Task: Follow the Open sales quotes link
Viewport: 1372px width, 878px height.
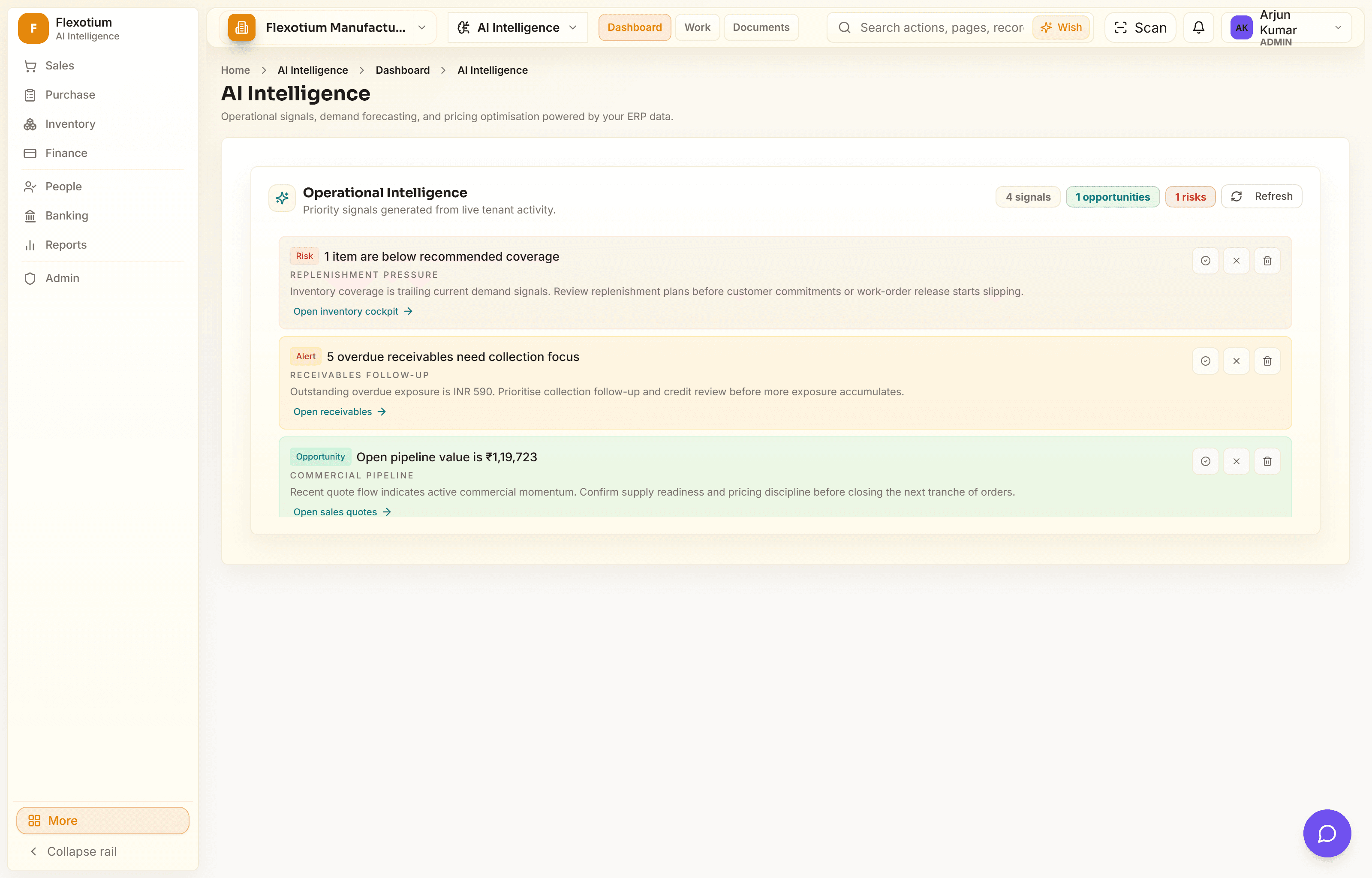Action: tap(342, 512)
